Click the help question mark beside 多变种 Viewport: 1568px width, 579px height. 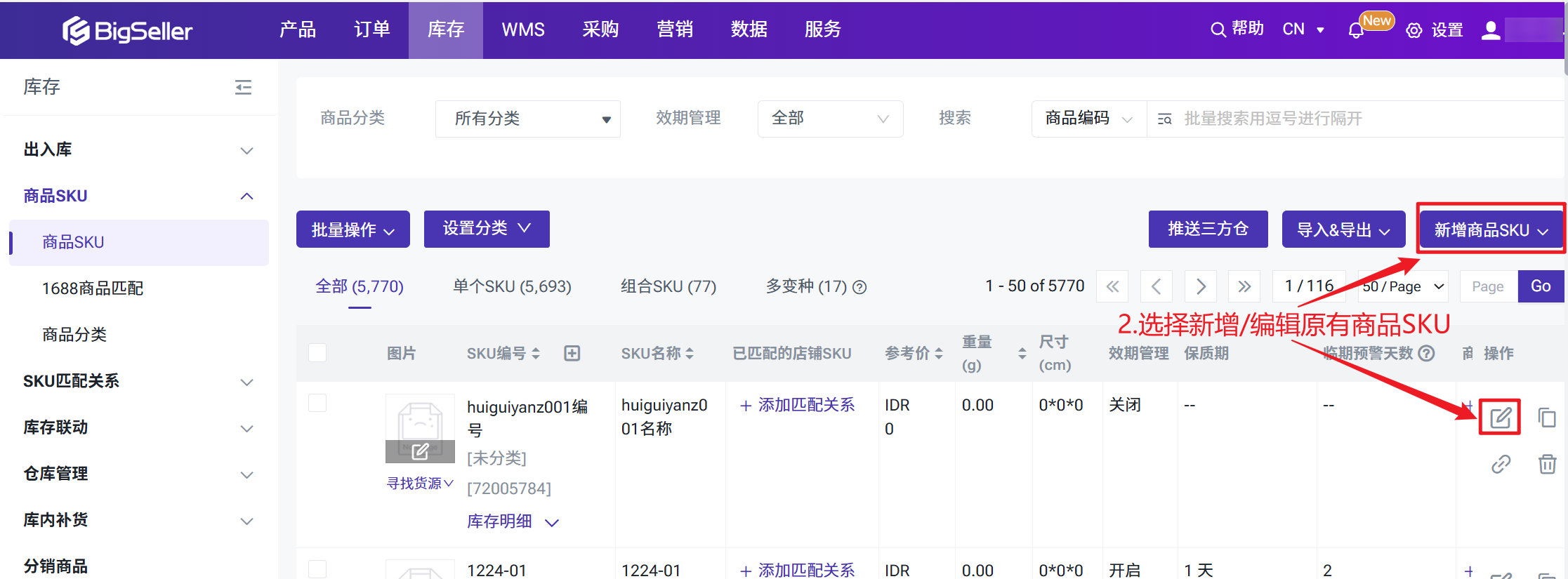[859, 287]
